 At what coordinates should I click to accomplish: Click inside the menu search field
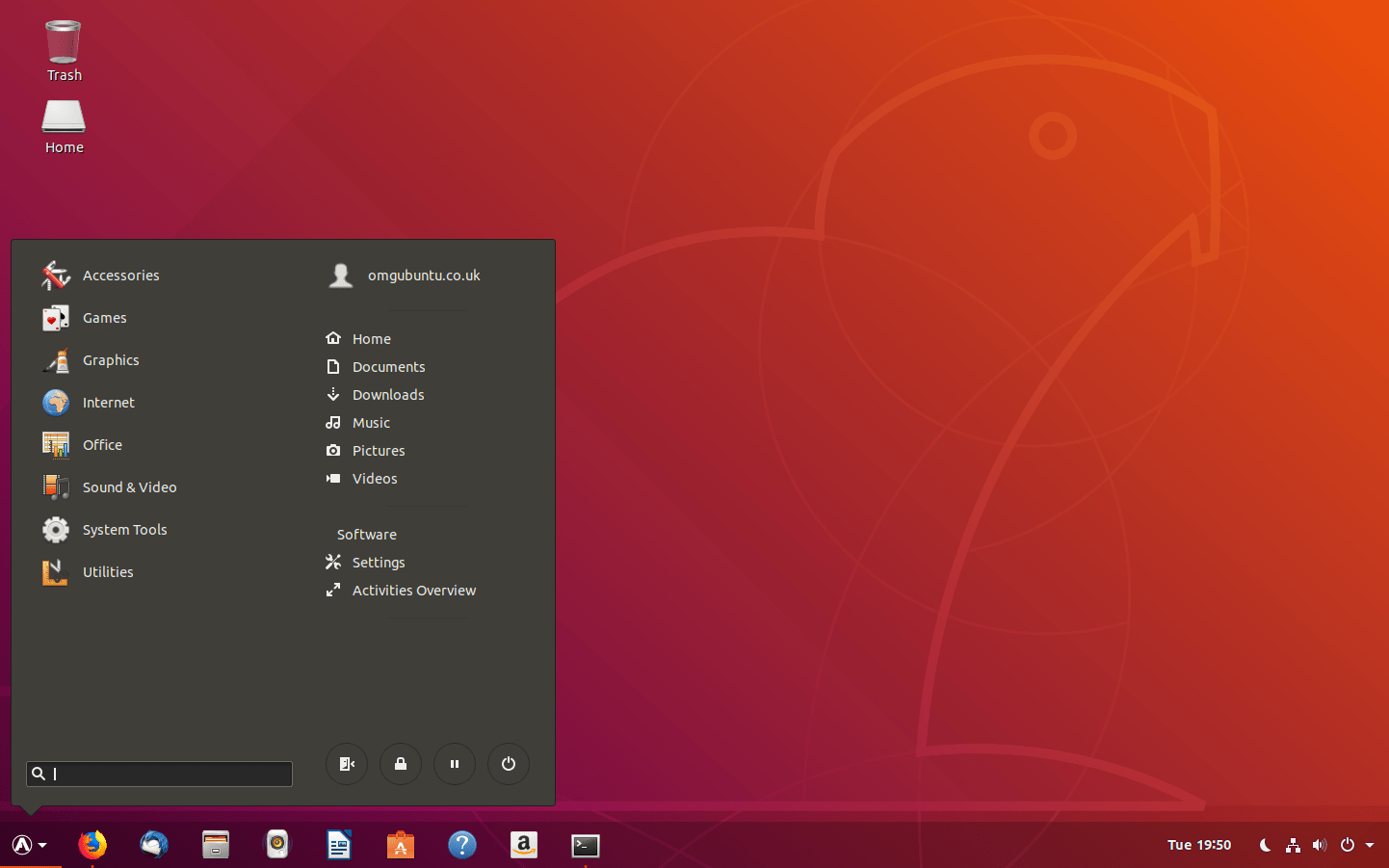point(159,774)
